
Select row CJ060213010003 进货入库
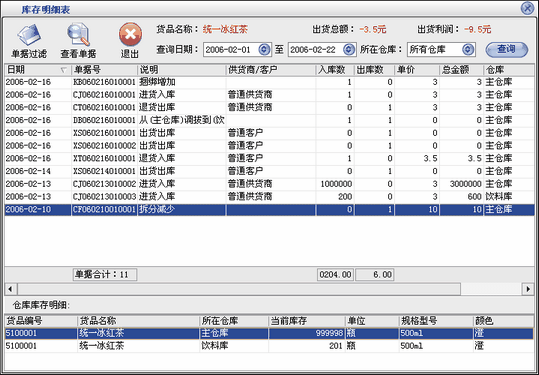pos(270,197)
